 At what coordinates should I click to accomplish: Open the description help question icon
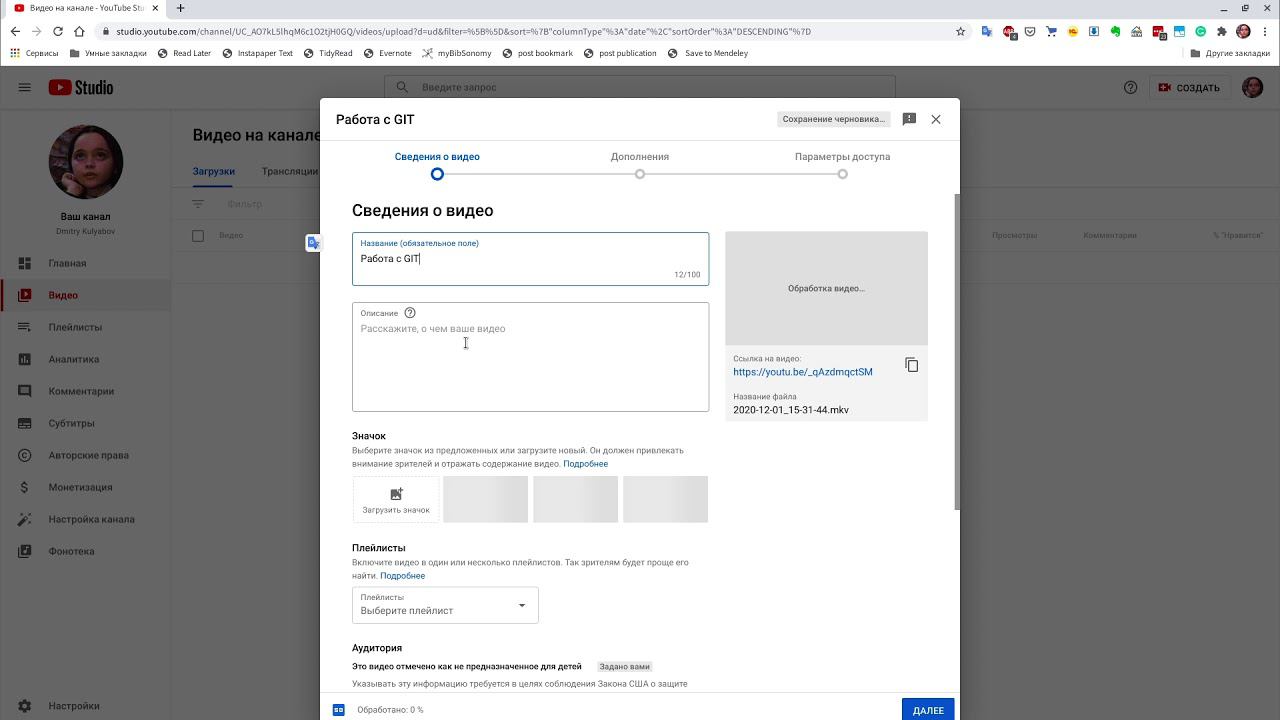tap(410, 313)
